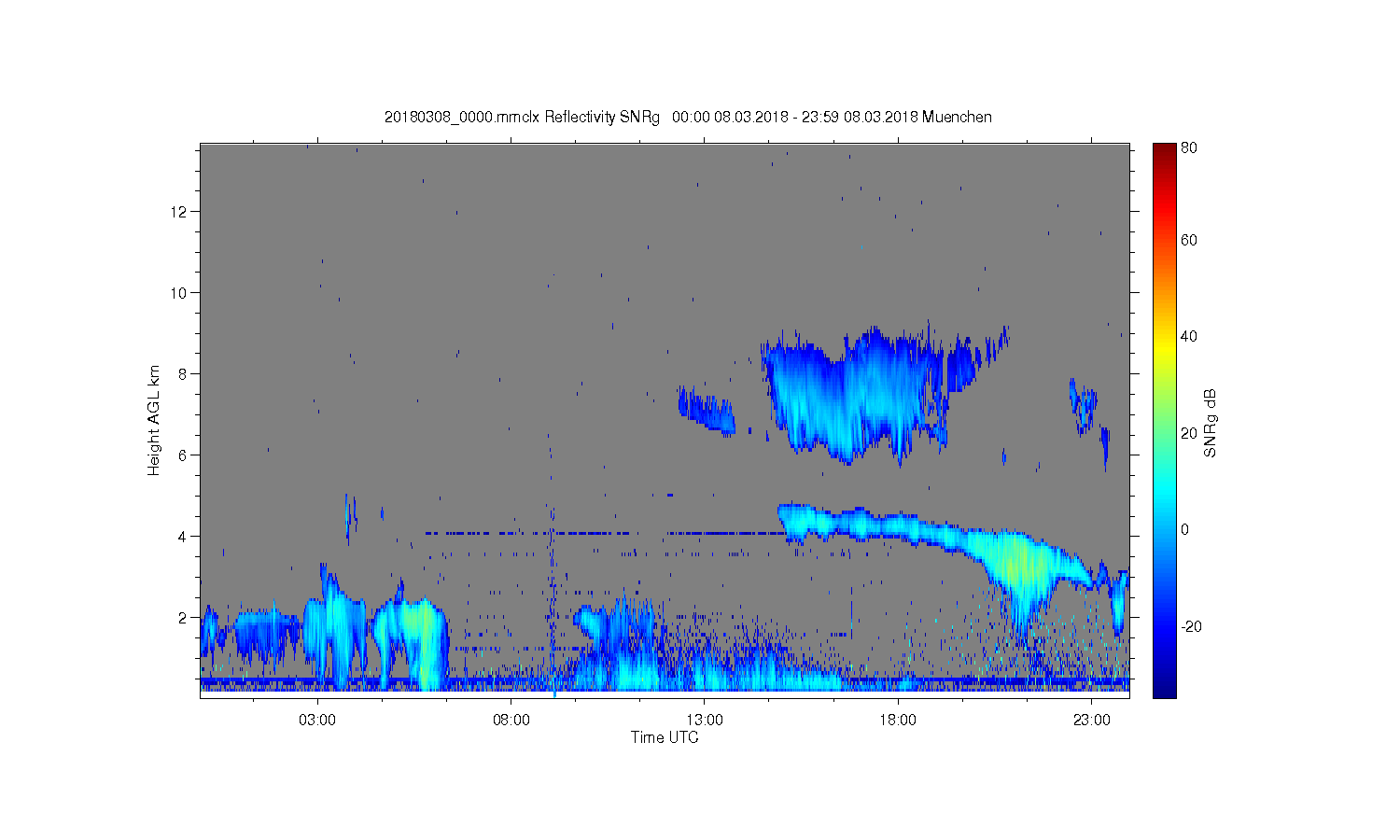The image size is (1400, 840).
Task: Click the height tick label 10
Action: [179, 293]
